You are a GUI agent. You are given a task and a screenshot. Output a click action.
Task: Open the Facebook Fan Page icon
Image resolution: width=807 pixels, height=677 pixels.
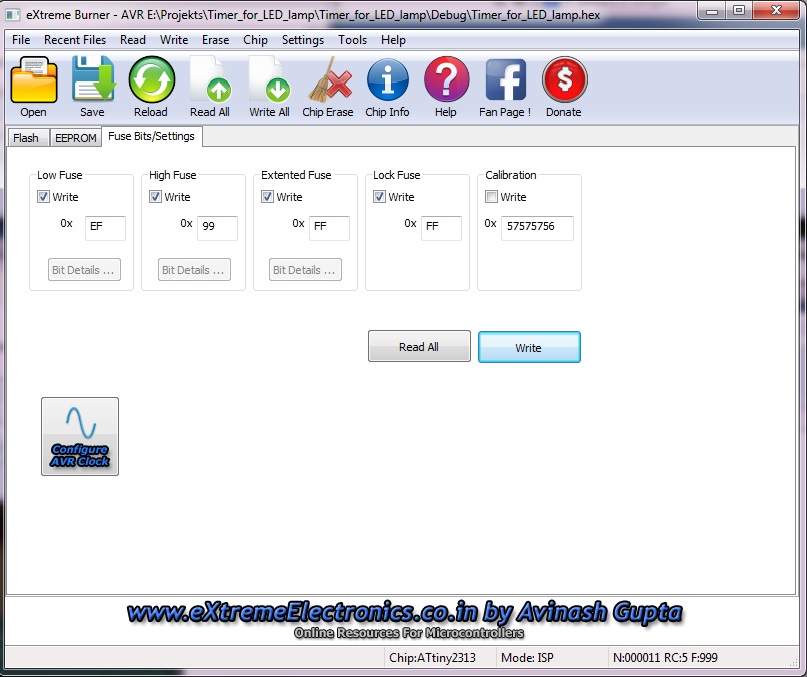505,82
